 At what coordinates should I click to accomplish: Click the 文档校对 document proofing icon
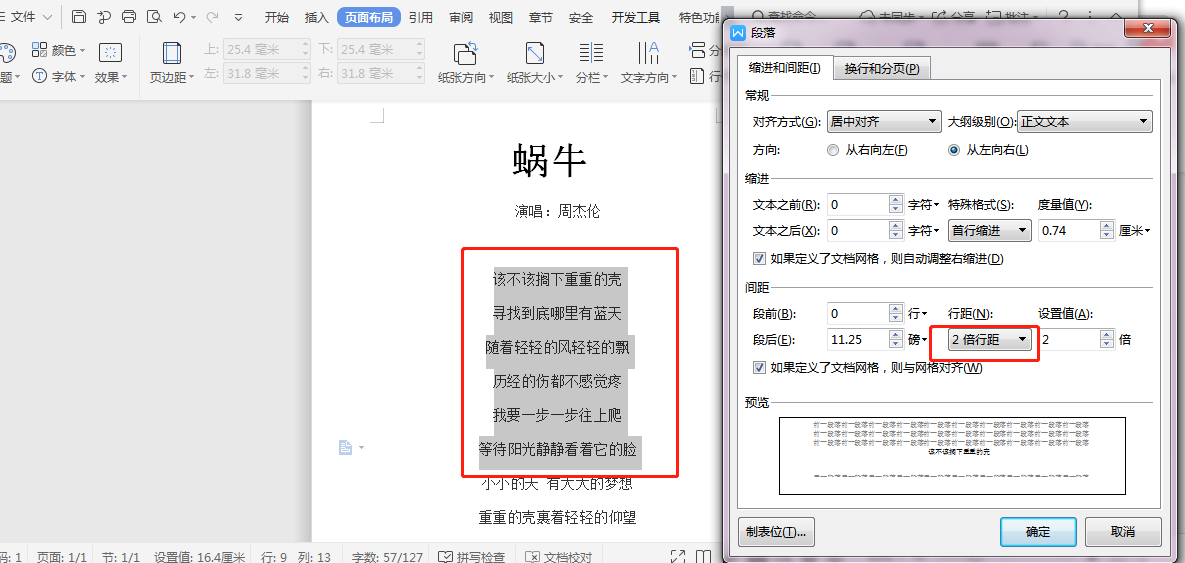(x=533, y=557)
